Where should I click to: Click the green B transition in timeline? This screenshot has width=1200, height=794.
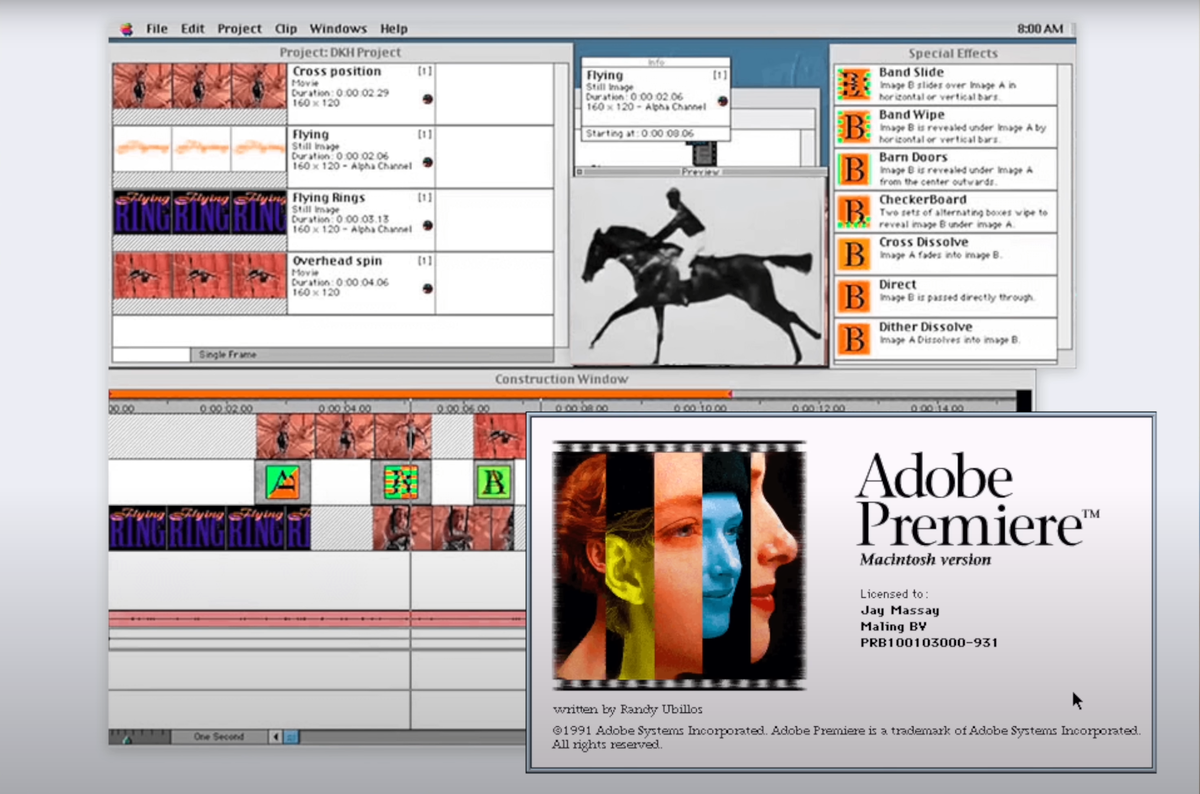(493, 482)
